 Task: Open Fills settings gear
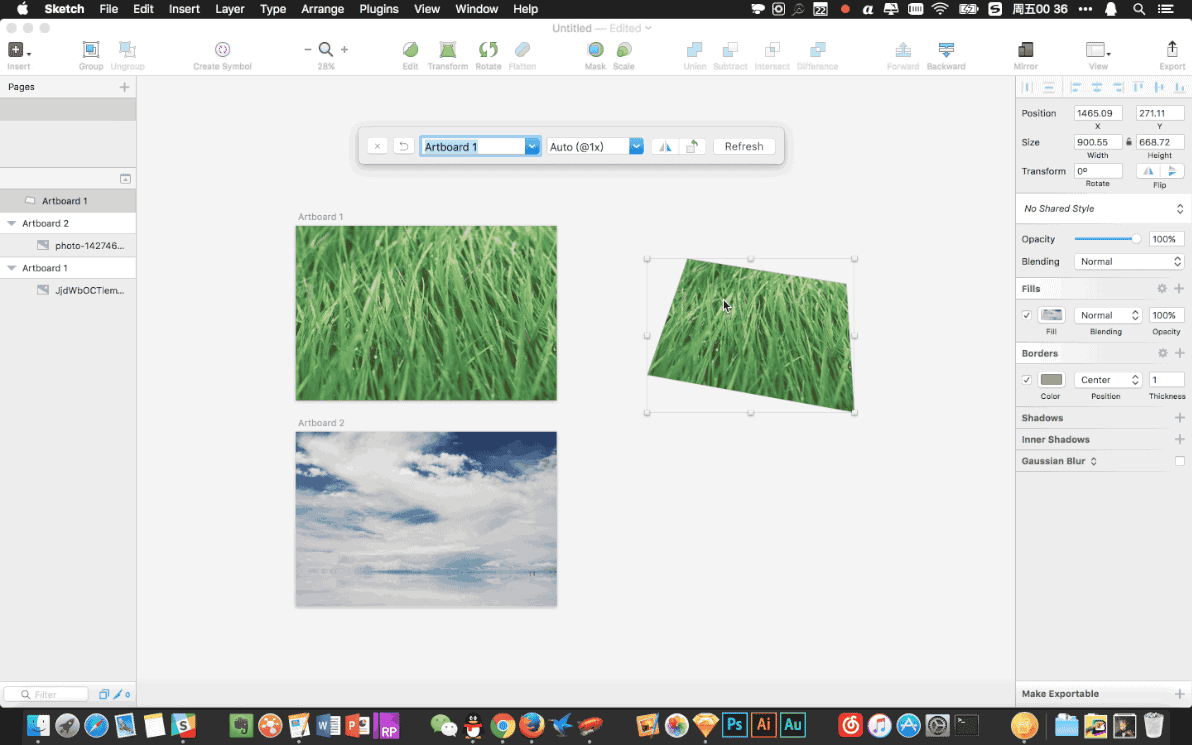[1162, 289]
